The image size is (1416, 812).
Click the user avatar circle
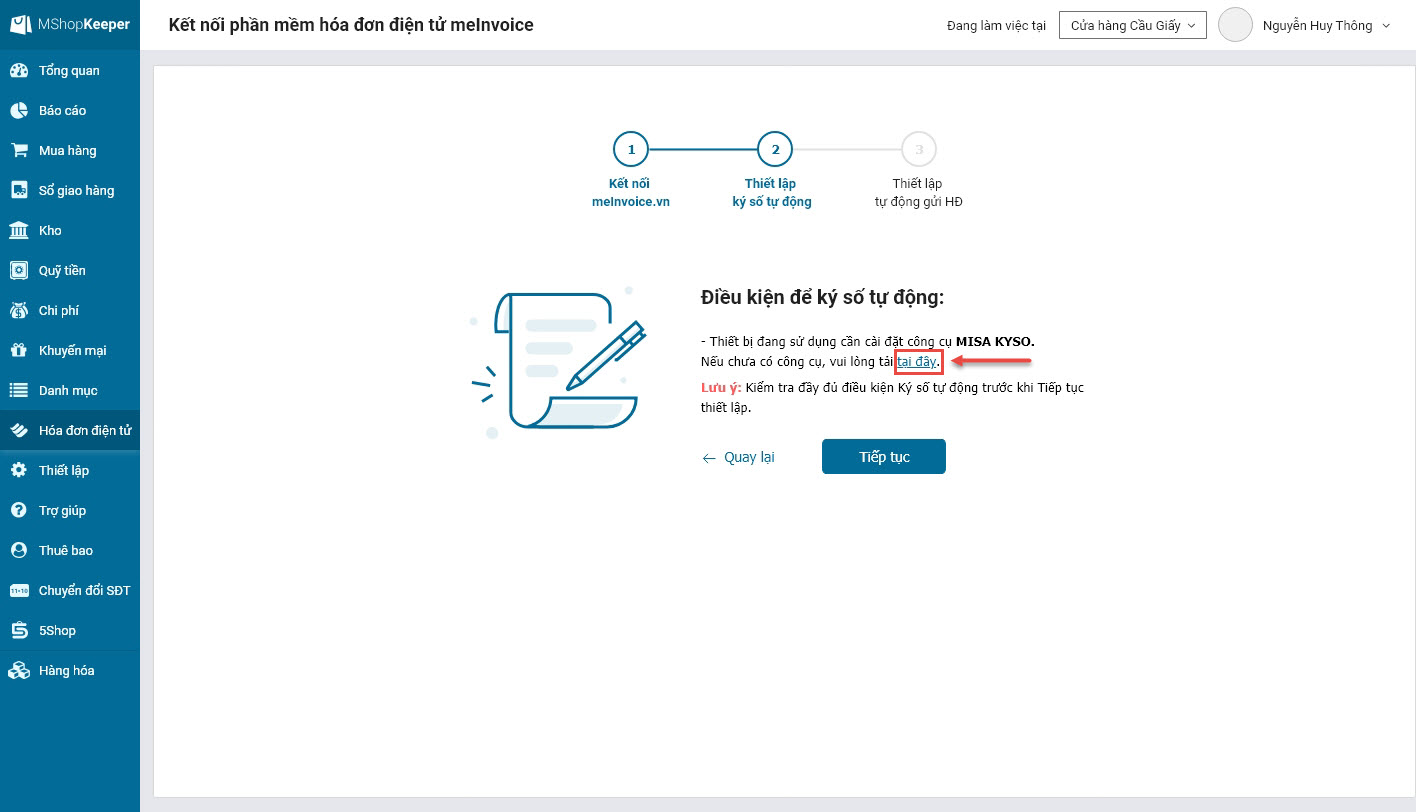tap(1236, 25)
